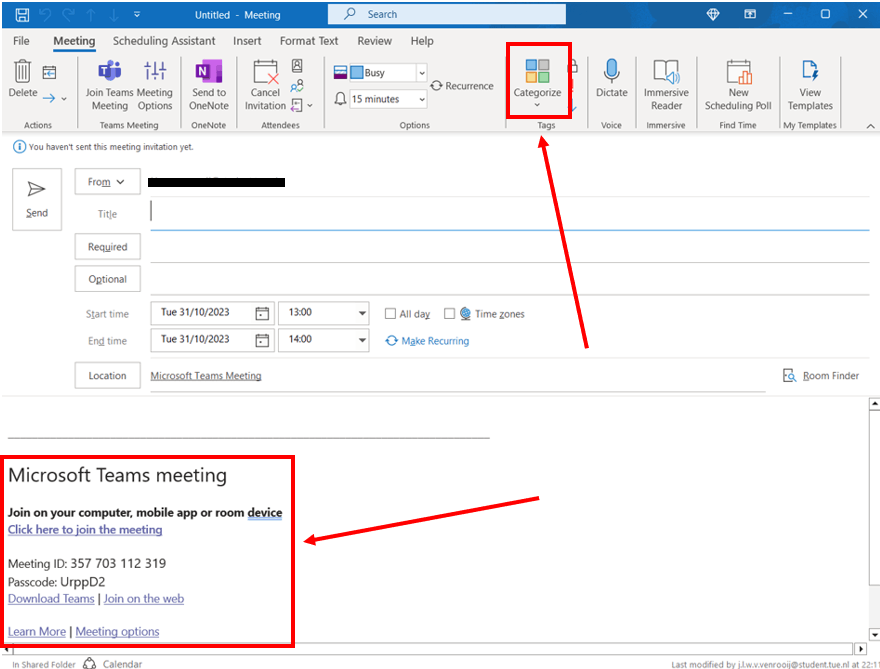The height and width of the screenshot is (669, 880).
Task: Switch to the Scheduling Assistant tab
Action: tap(164, 41)
